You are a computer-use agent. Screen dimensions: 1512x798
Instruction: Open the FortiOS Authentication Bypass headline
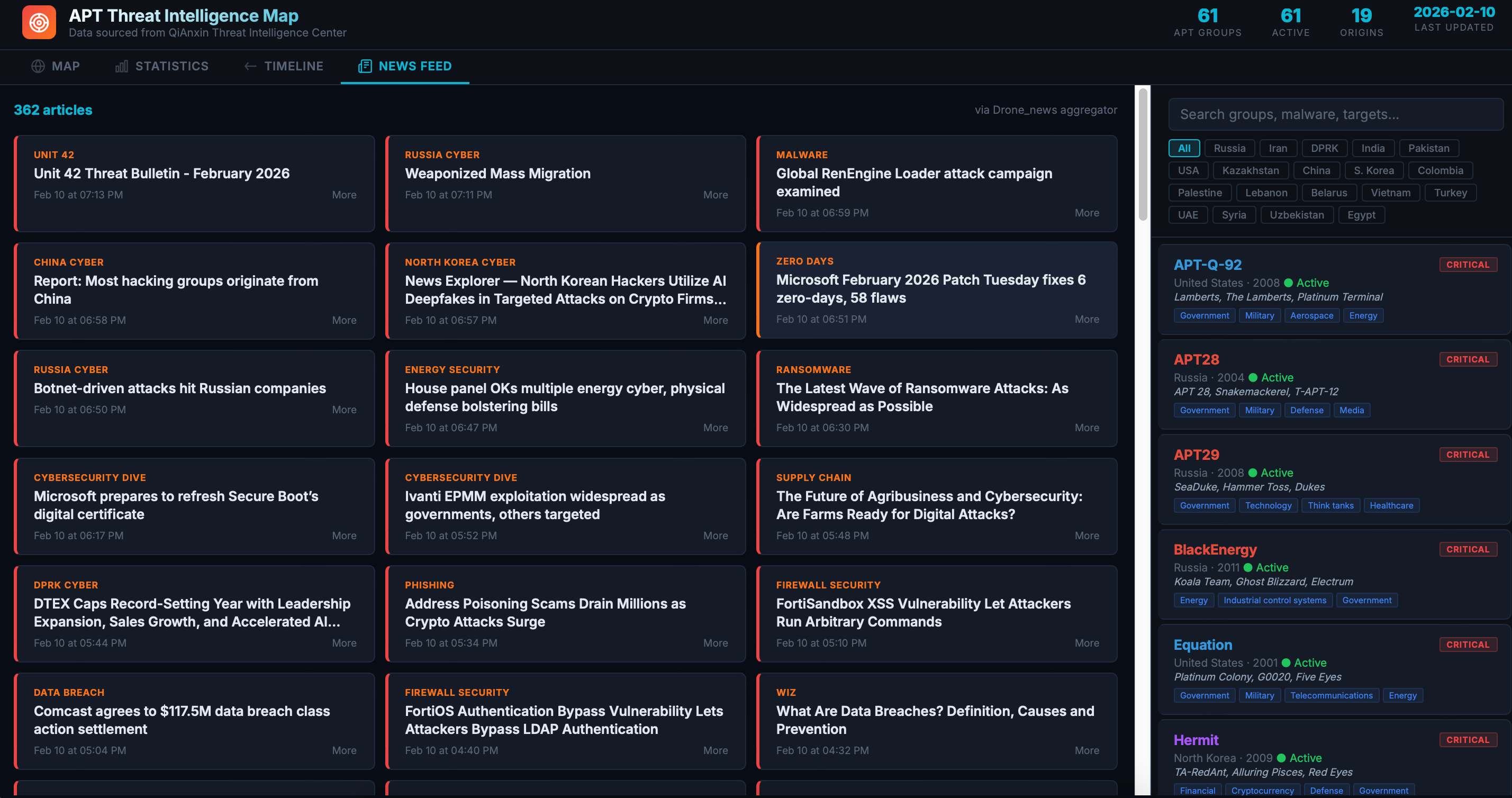(x=564, y=720)
